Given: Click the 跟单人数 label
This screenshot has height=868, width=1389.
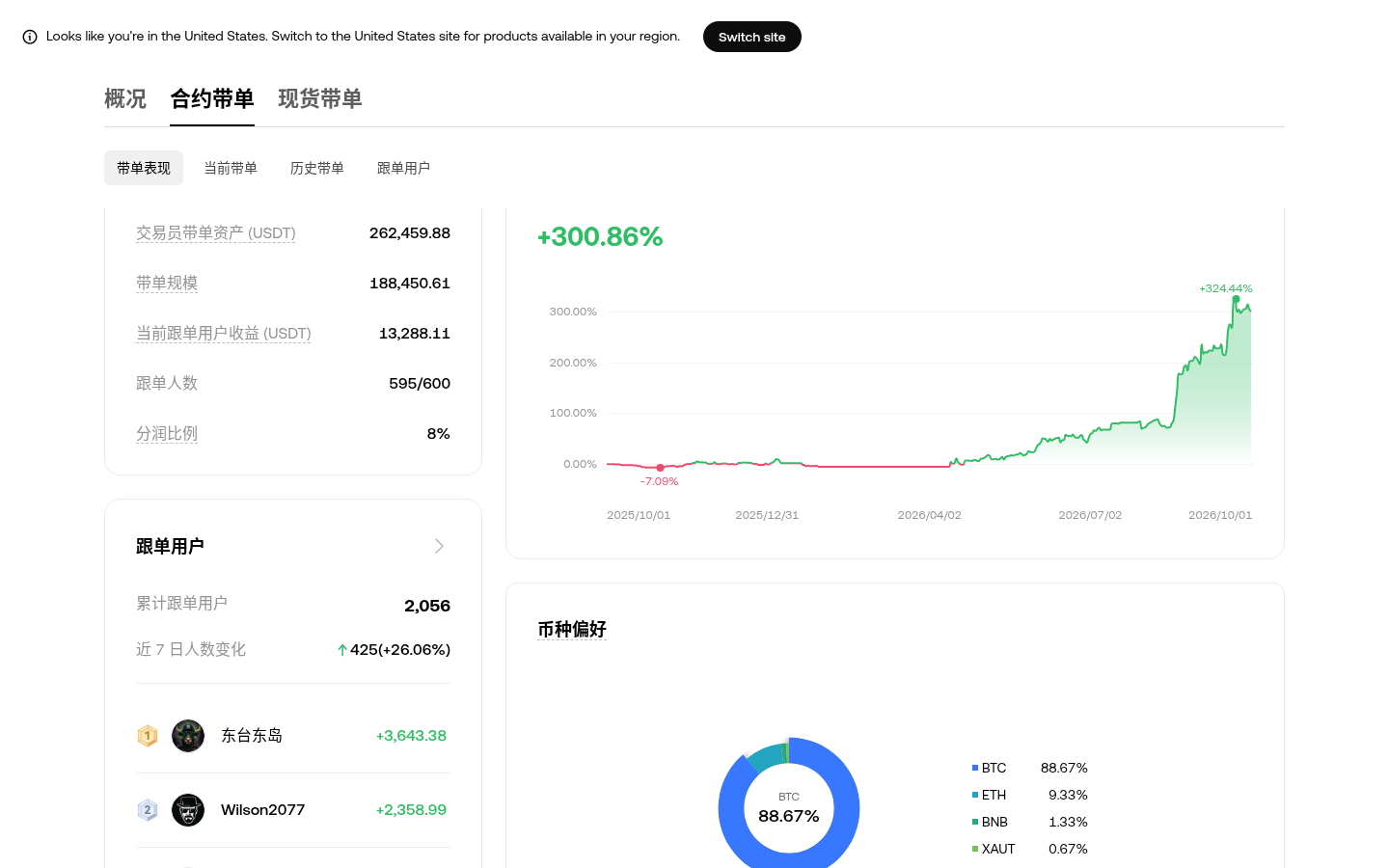Looking at the screenshot, I should [x=167, y=384].
